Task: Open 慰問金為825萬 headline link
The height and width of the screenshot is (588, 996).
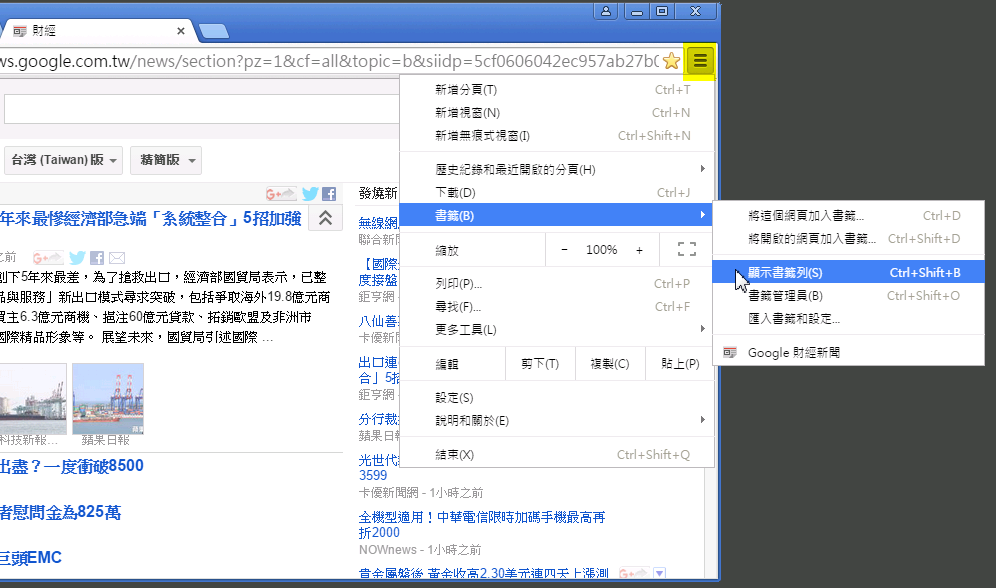Action: [60, 512]
